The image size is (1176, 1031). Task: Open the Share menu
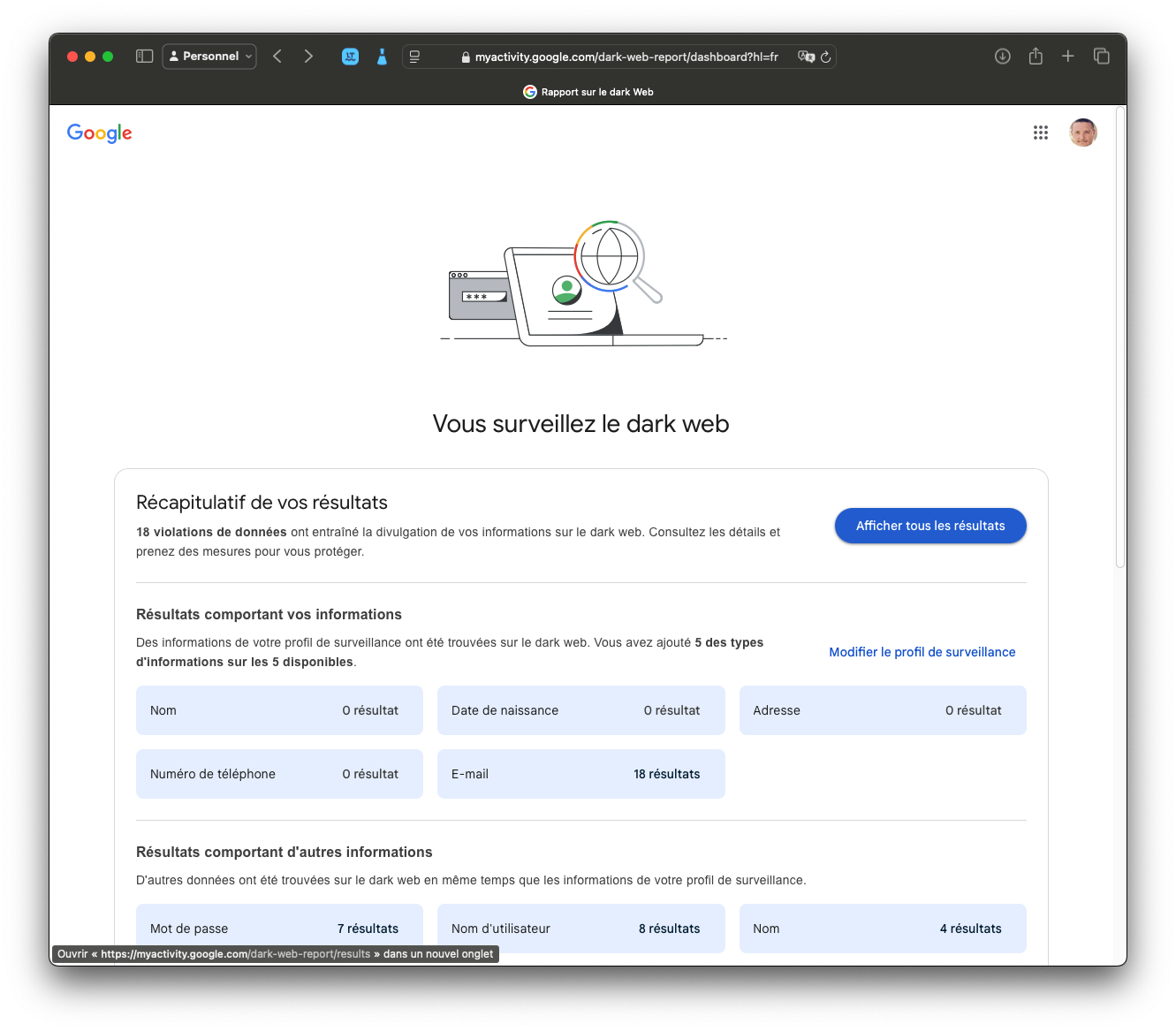pyautogui.click(x=1036, y=57)
